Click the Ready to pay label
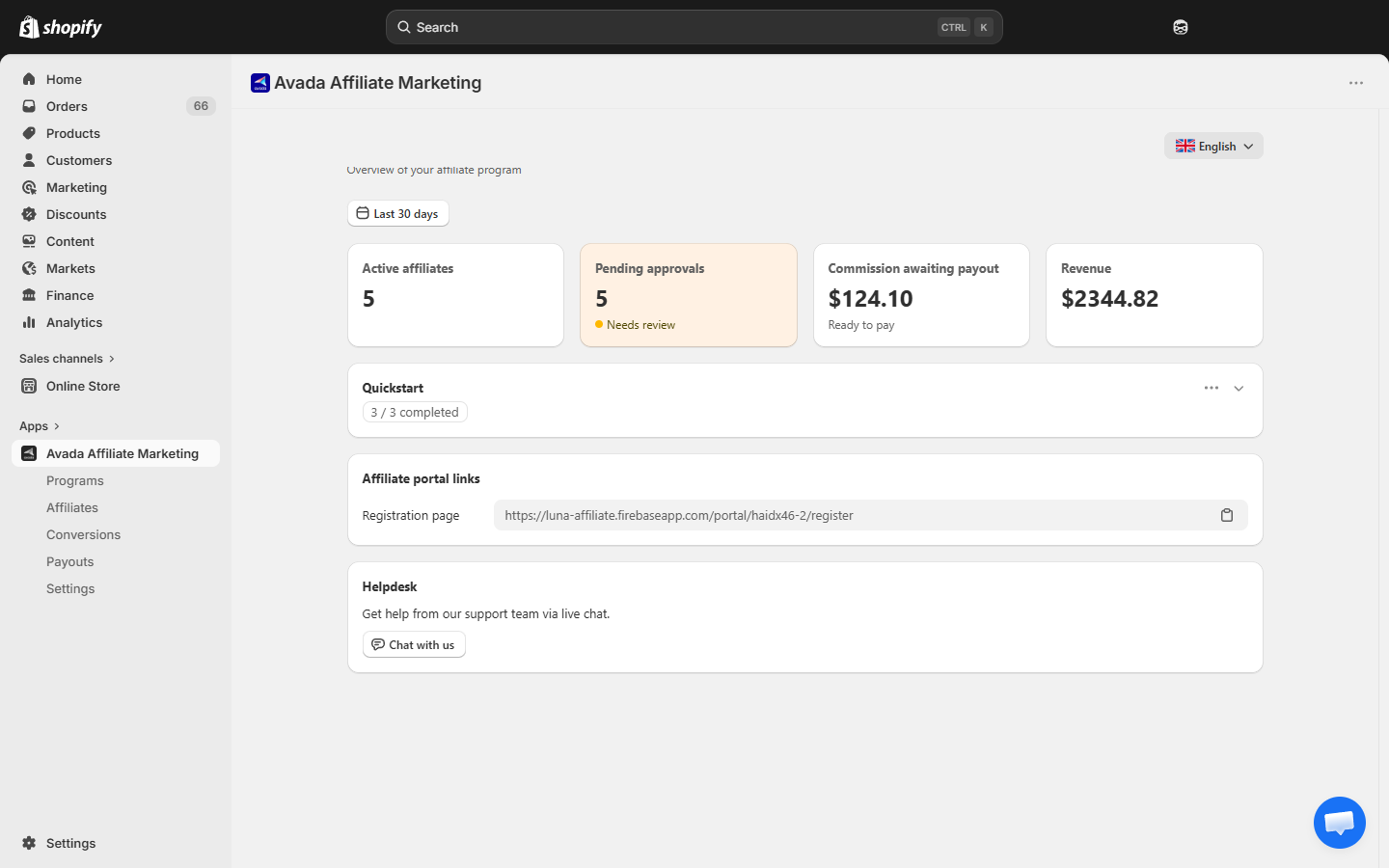The height and width of the screenshot is (868, 1389). tap(861, 325)
